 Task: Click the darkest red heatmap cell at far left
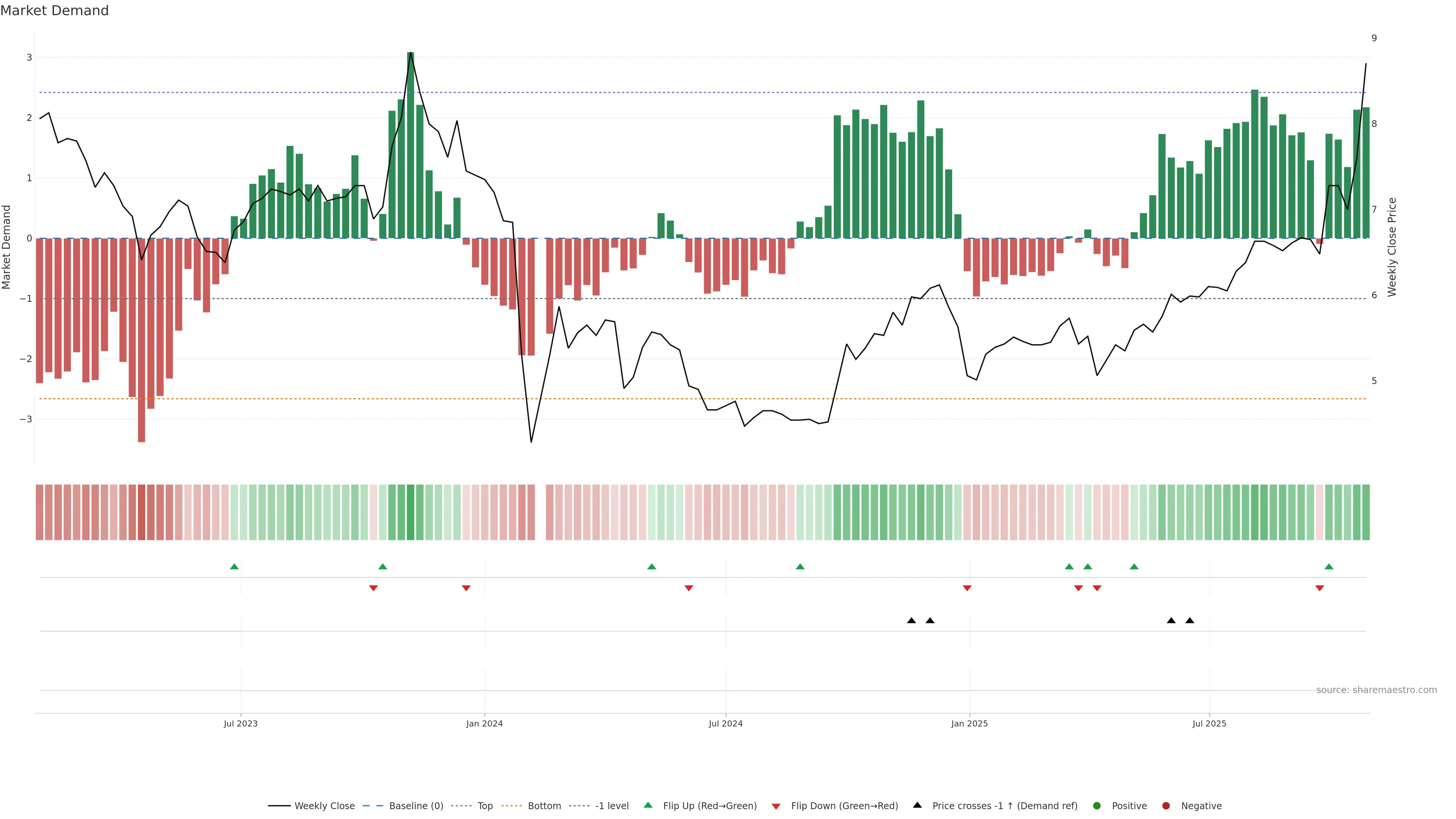click(141, 512)
